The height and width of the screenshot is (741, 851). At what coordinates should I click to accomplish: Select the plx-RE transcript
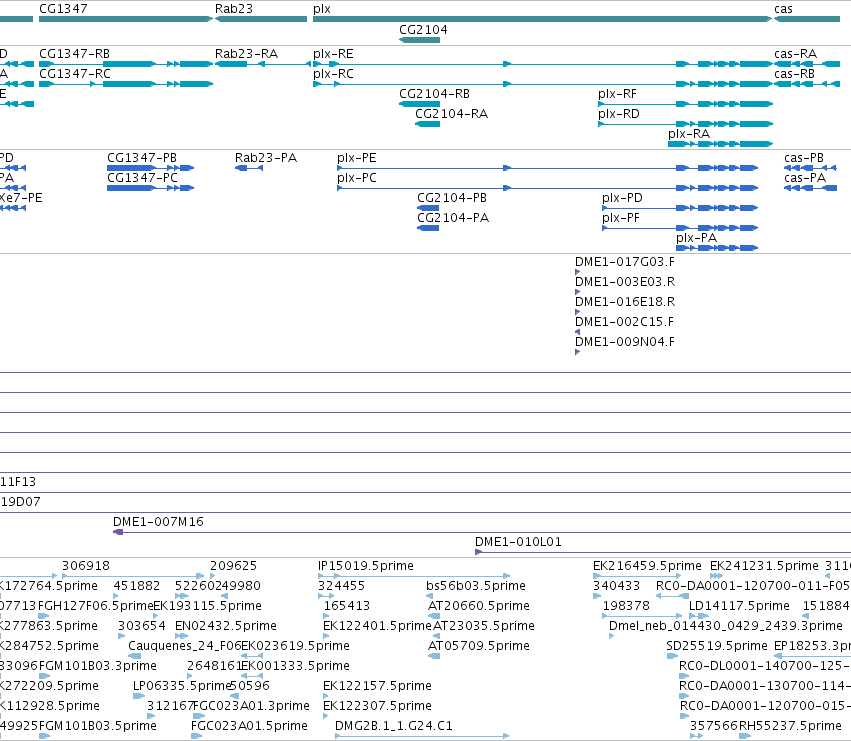pos(542,64)
